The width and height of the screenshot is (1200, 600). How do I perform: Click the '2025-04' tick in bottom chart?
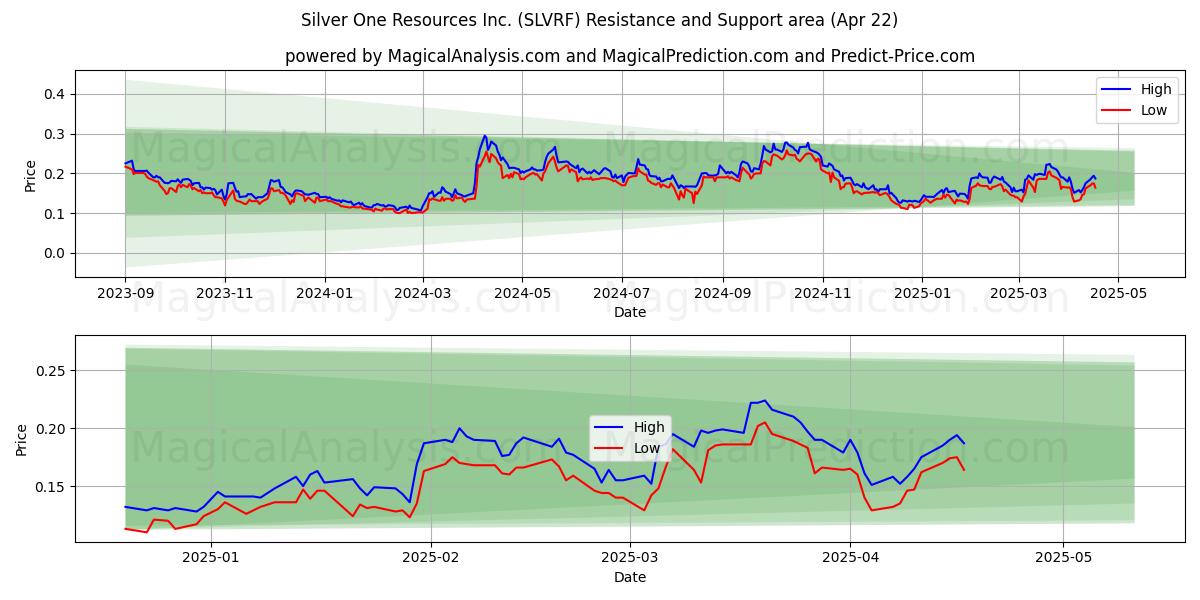(850, 559)
